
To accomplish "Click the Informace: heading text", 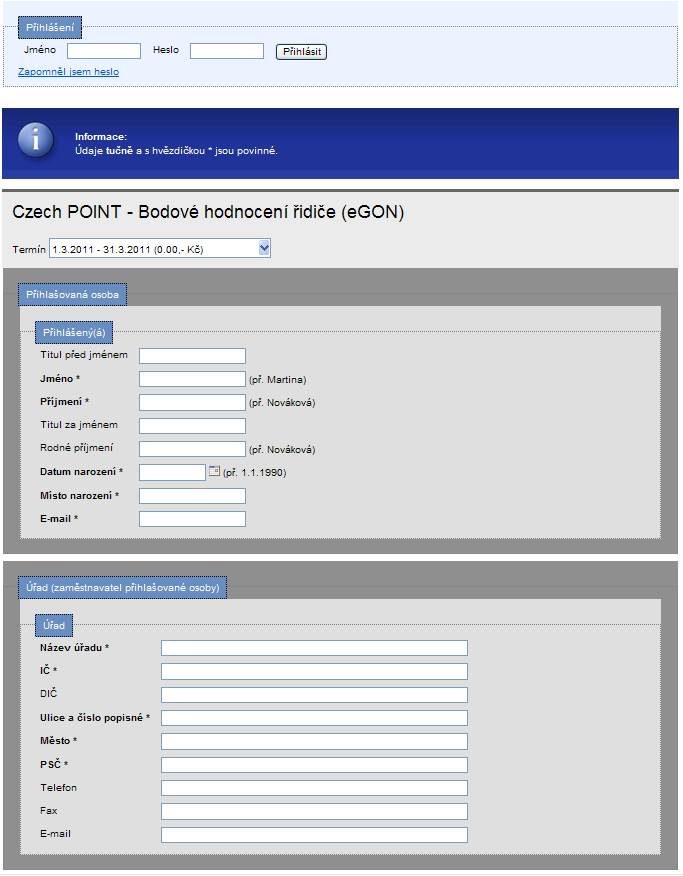I will tap(101, 137).
